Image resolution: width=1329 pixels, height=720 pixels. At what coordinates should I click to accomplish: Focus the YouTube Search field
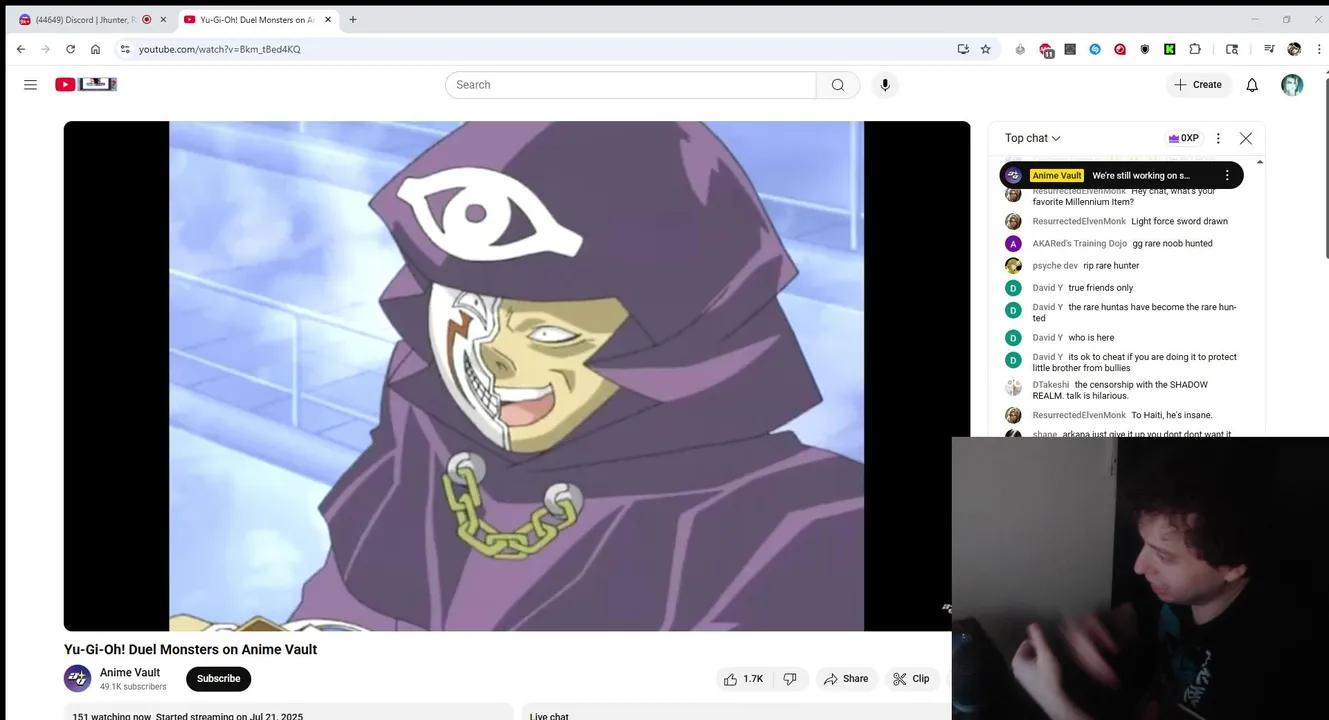click(x=630, y=85)
